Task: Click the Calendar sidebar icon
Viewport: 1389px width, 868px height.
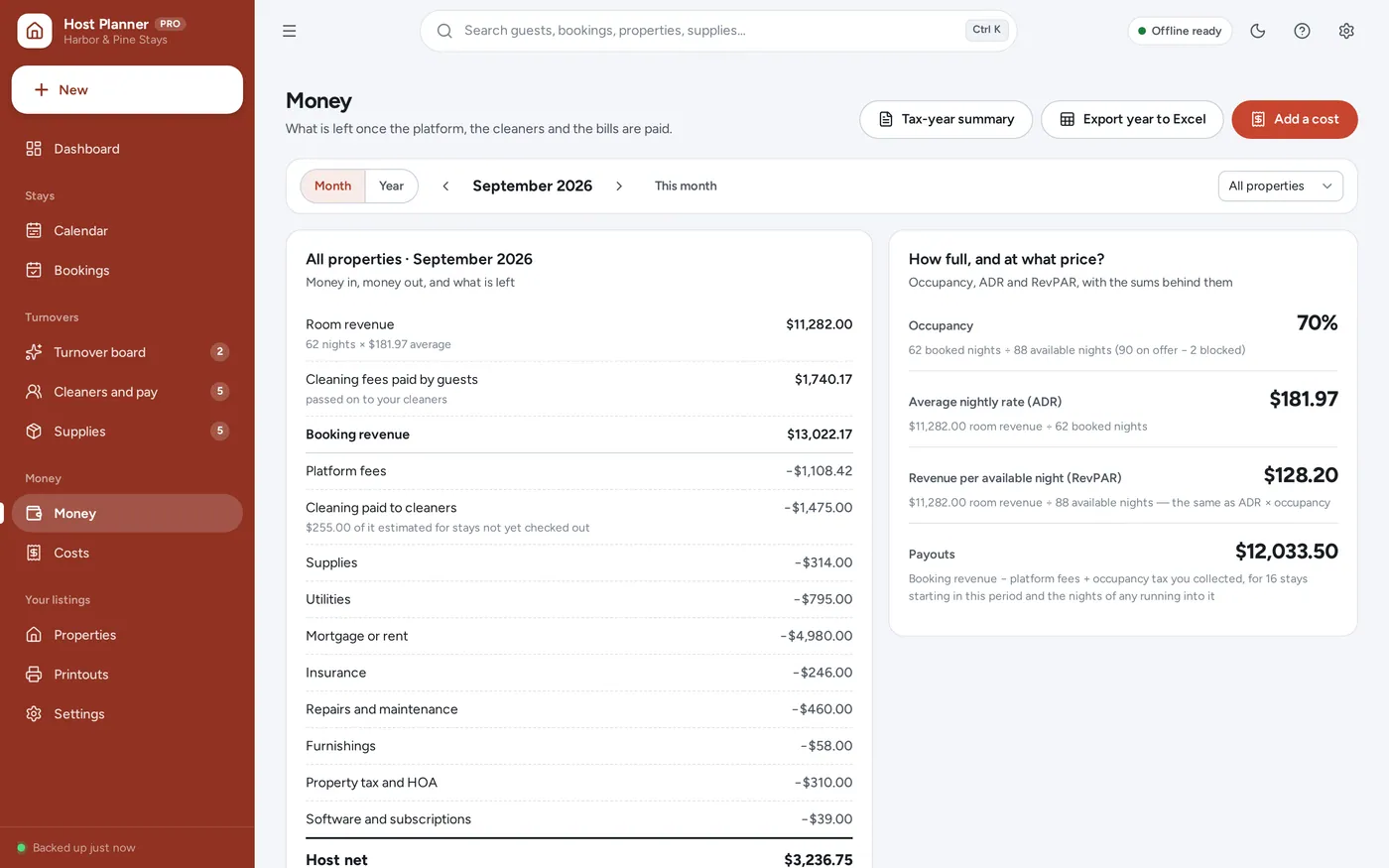Action: pyautogui.click(x=34, y=230)
